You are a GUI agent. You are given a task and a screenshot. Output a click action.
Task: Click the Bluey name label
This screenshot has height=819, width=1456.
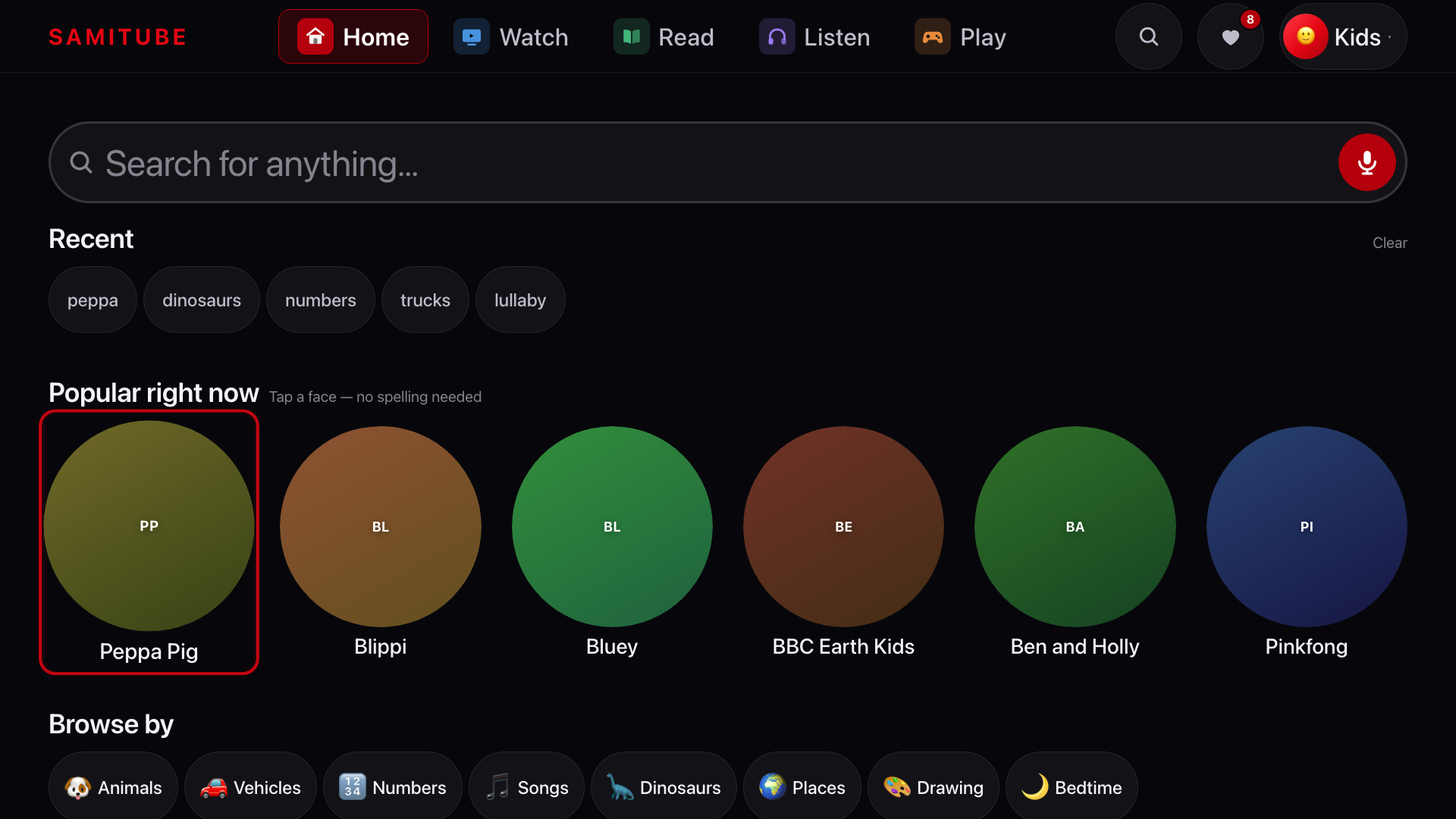[612, 647]
